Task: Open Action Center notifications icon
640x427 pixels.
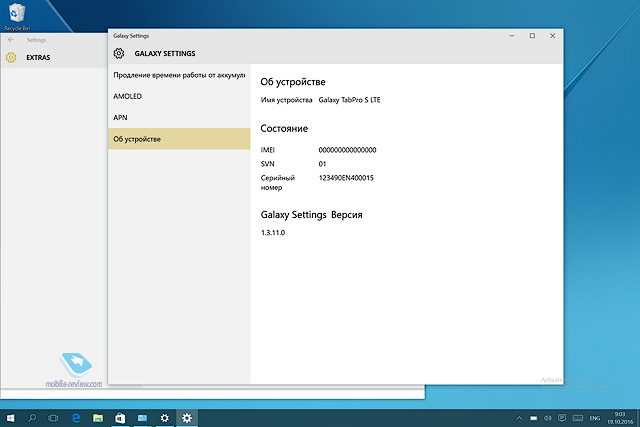Action: (x=562, y=418)
